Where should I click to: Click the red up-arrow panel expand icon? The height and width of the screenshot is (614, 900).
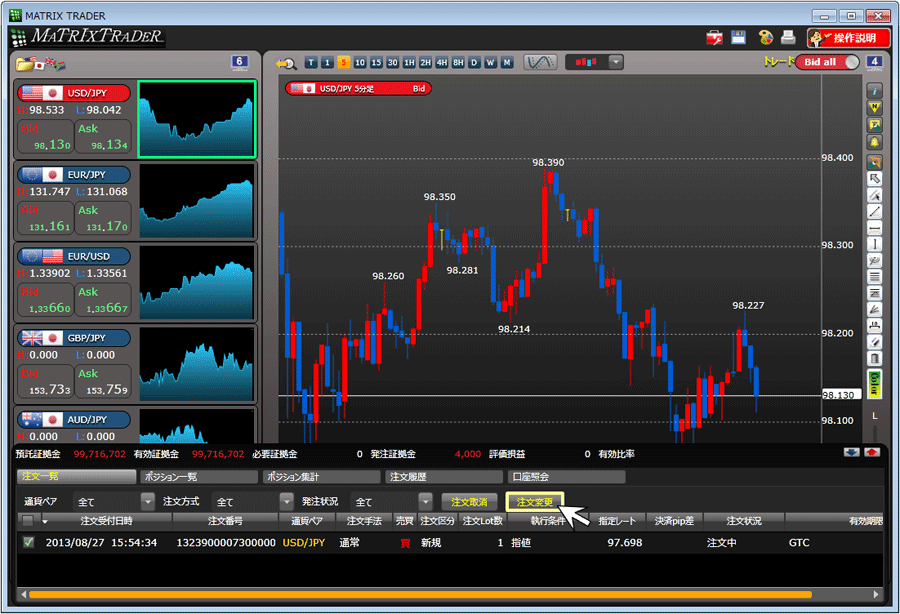872,453
